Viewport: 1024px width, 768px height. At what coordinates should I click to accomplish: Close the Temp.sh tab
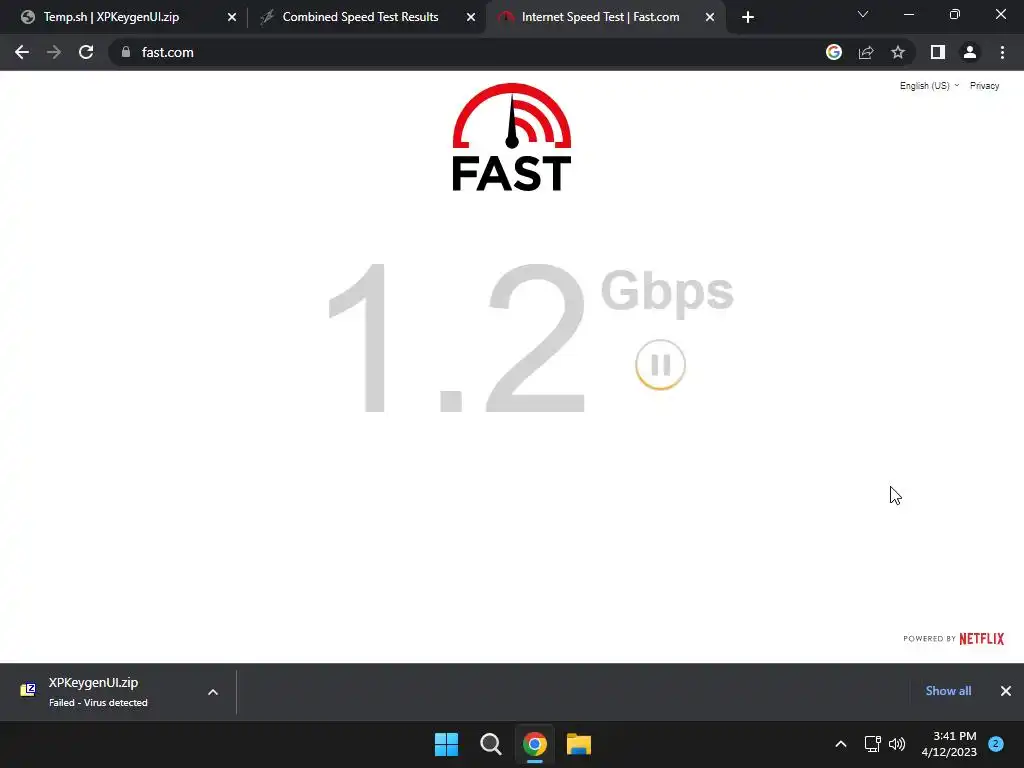pyautogui.click(x=232, y=18)
